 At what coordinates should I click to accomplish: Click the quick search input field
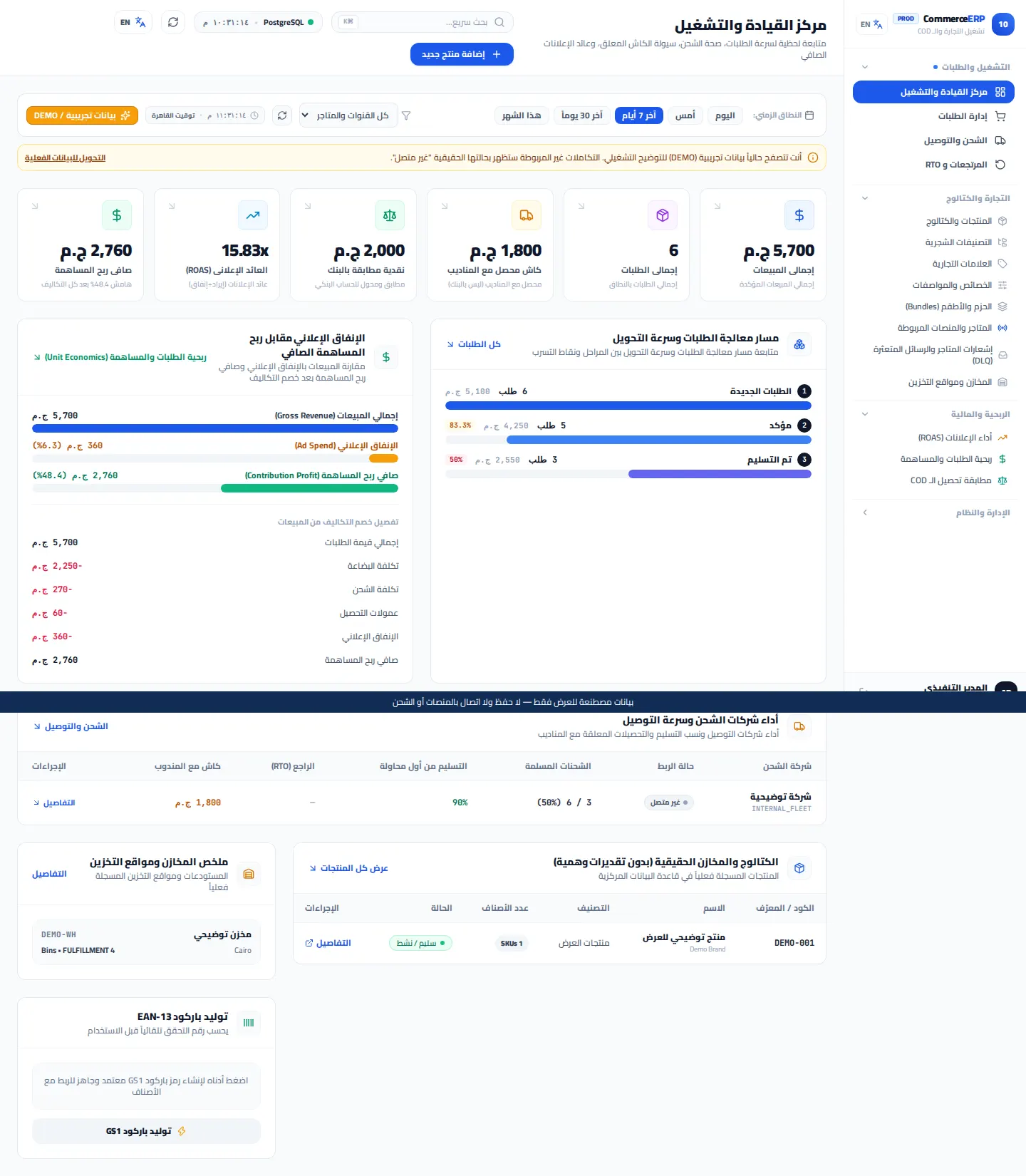click(x=423, y=22)
